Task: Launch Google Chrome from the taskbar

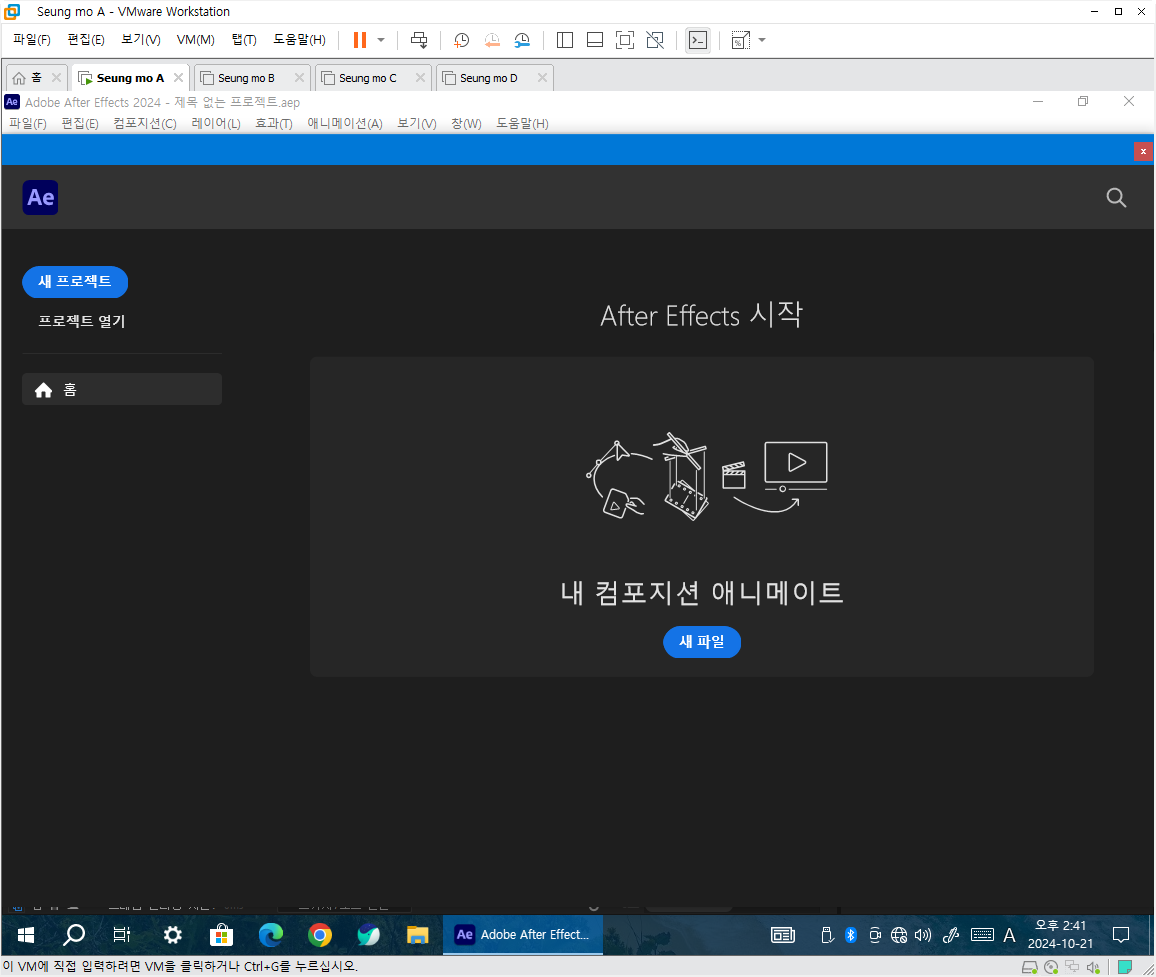Action: pyautogui.click(x=320, y=935)
